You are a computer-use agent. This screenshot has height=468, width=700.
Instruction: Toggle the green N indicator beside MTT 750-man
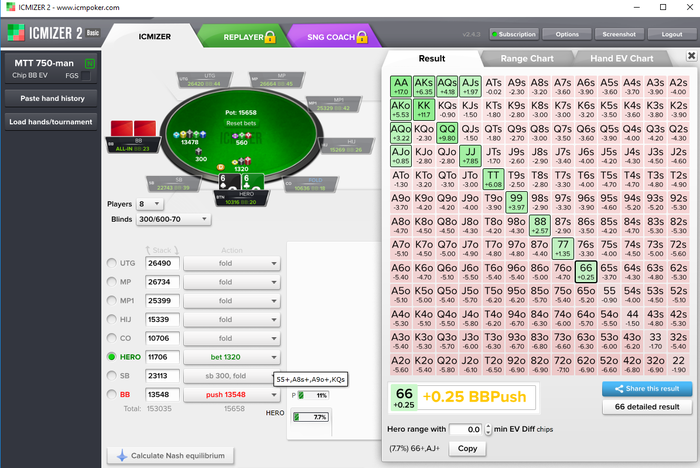pos(90,63)
